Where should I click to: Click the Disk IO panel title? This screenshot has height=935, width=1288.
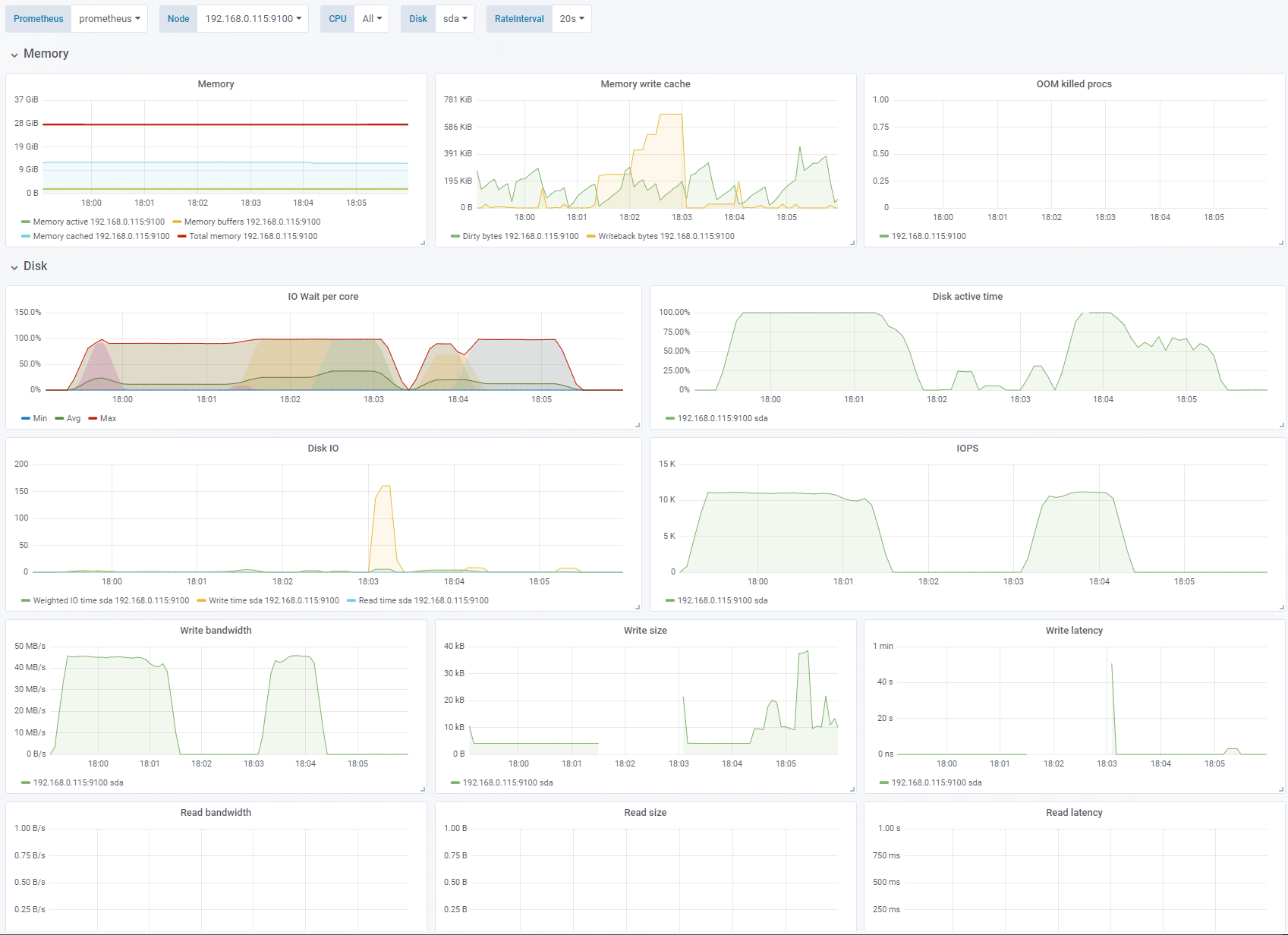click(323, 449)
